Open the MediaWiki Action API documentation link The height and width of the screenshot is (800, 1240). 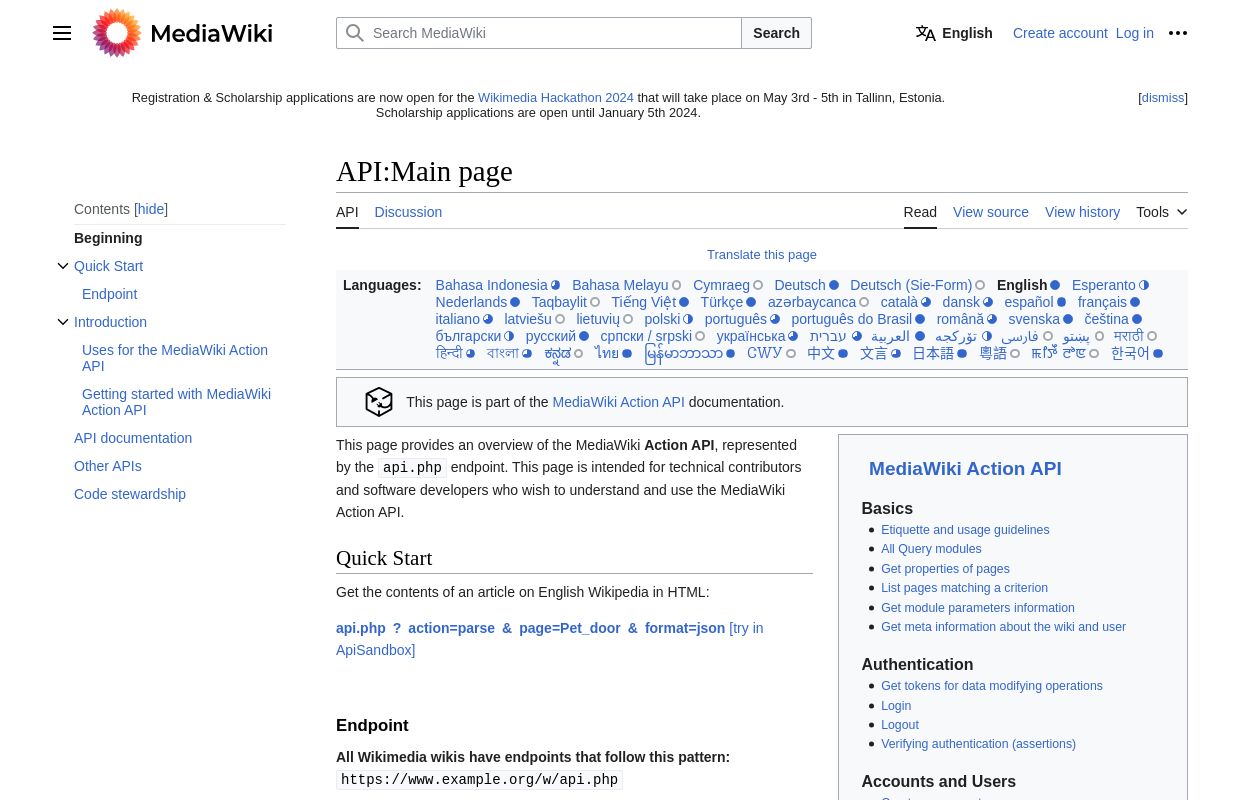point(618,402)
